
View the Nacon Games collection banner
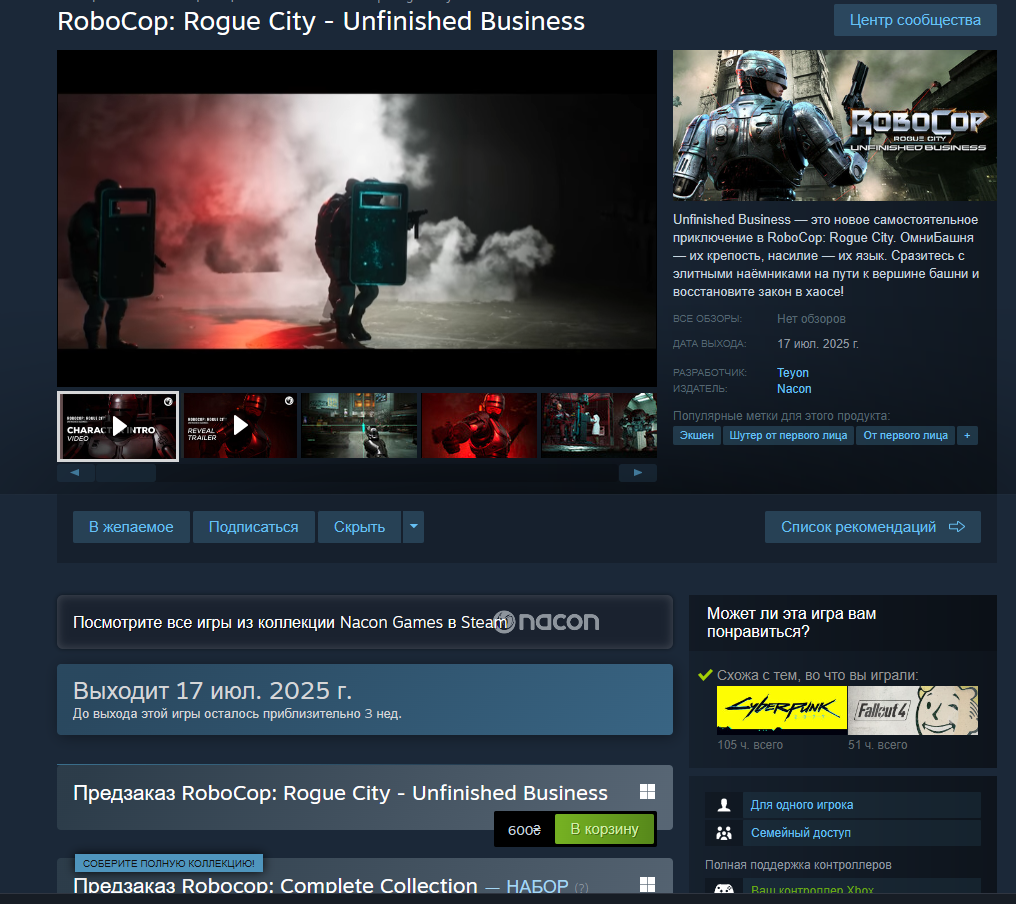[x=365, y=622]
